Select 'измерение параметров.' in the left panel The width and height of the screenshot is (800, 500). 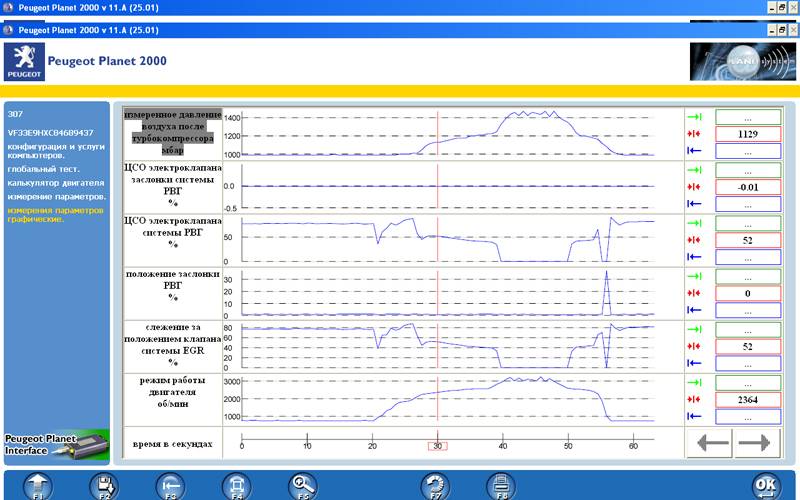point(54,196)
